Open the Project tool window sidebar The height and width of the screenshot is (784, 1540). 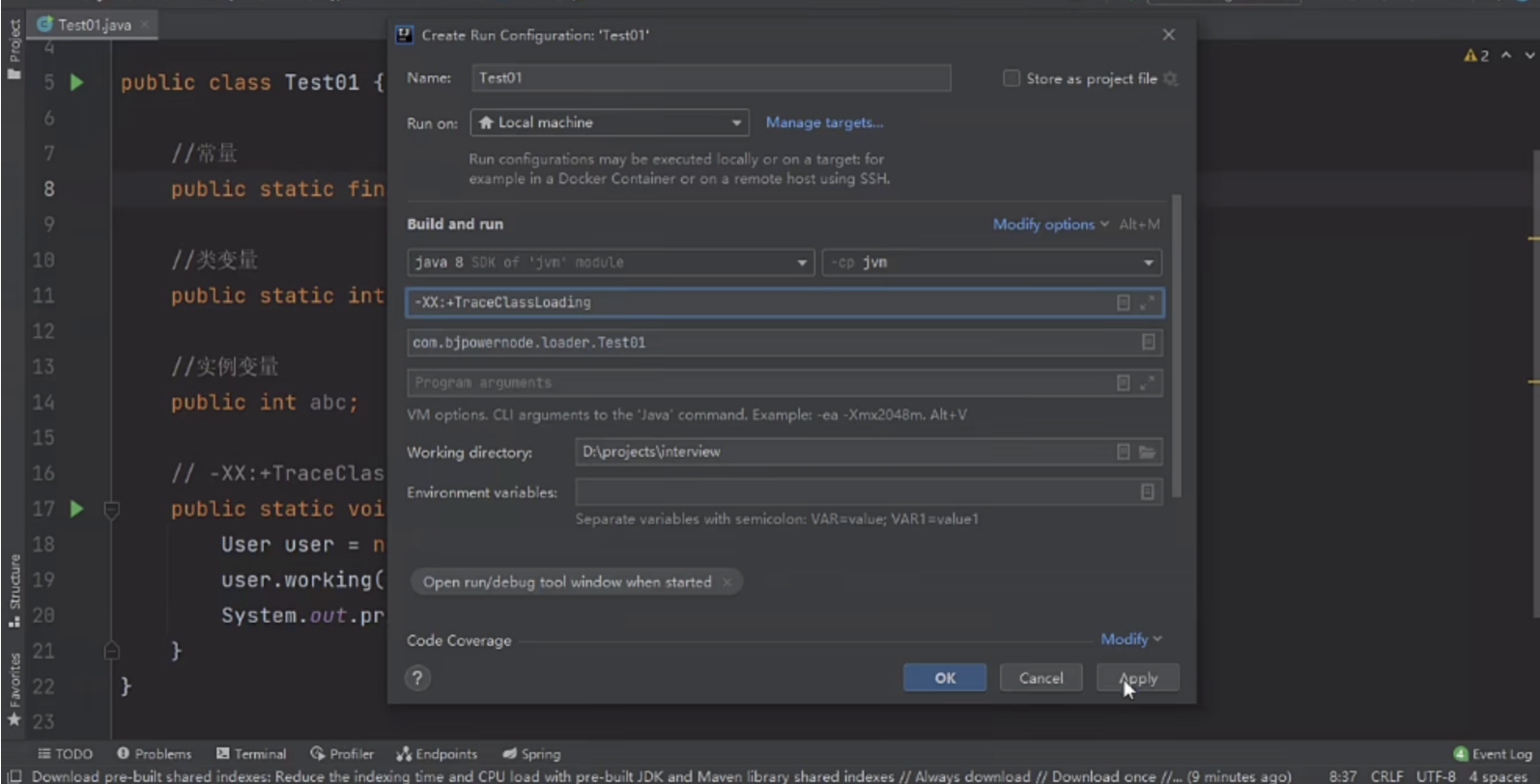pos(14,48)
